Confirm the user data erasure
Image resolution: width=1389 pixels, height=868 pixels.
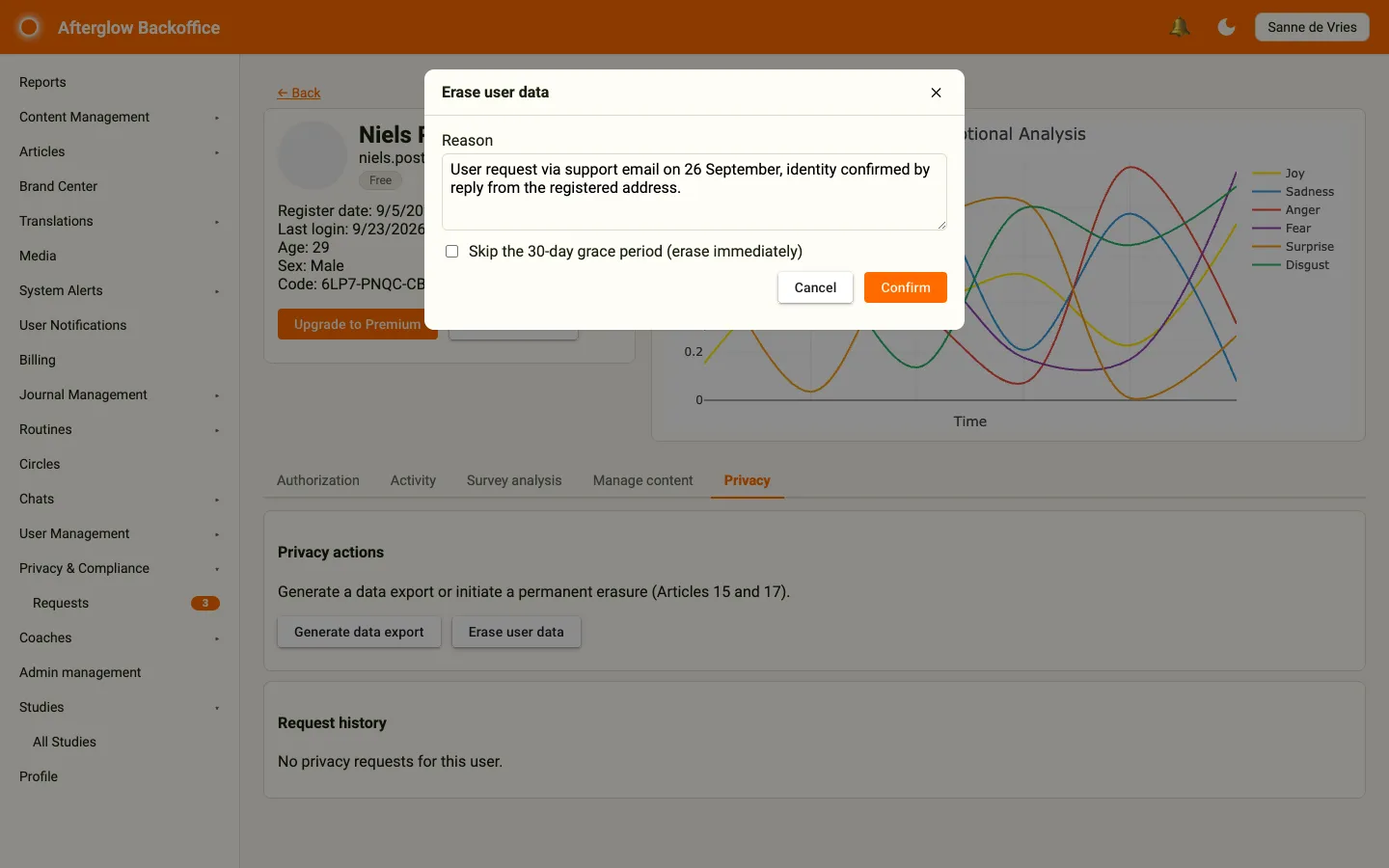(x=905, y=287)
